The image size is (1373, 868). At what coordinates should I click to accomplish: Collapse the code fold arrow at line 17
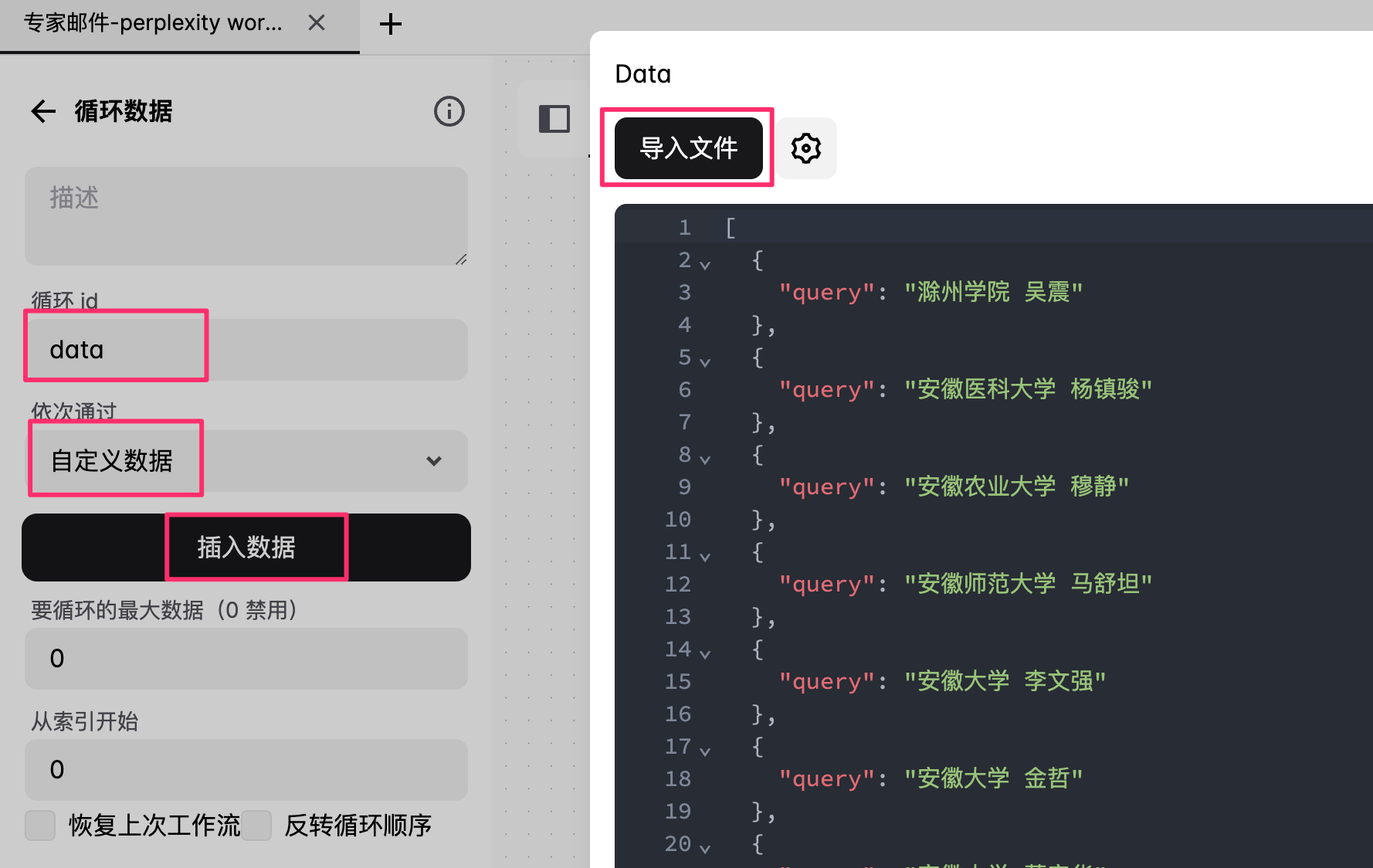click(x=705, y=751)
